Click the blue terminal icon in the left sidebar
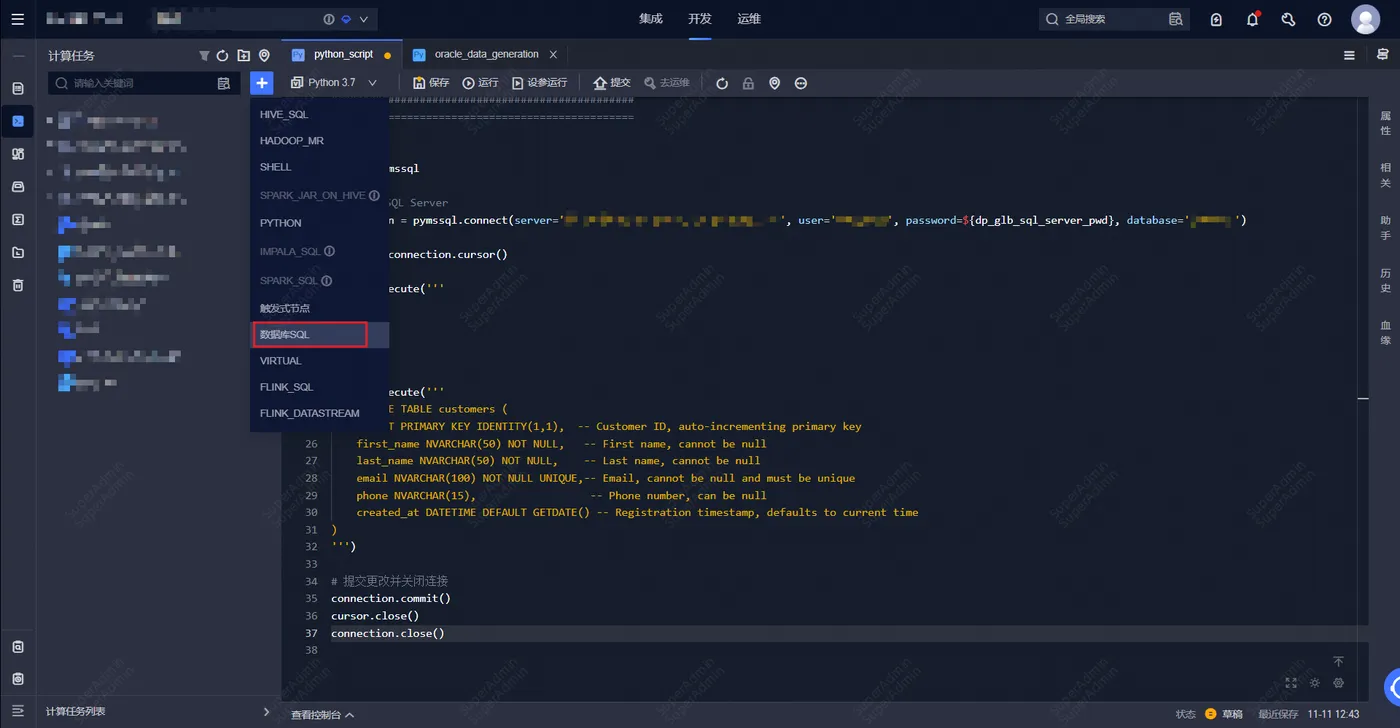 [x=17, y=121]
